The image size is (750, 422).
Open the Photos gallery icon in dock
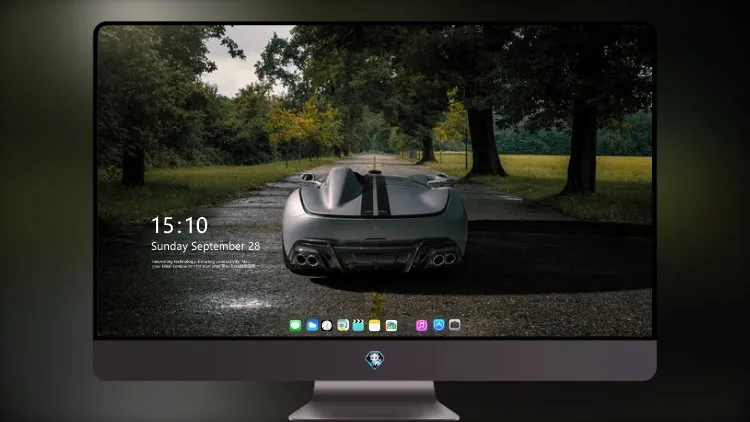tap(391, 325)
